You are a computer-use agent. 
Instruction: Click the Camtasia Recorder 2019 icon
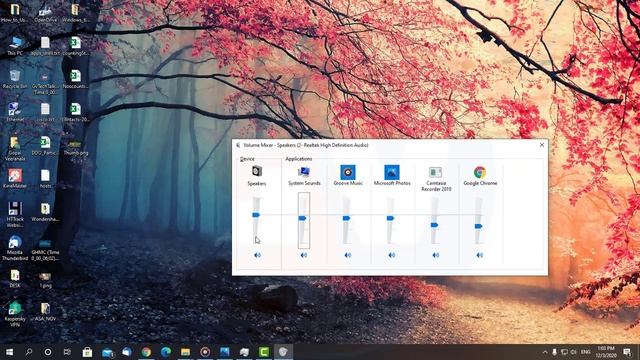[x=436, y=172]
